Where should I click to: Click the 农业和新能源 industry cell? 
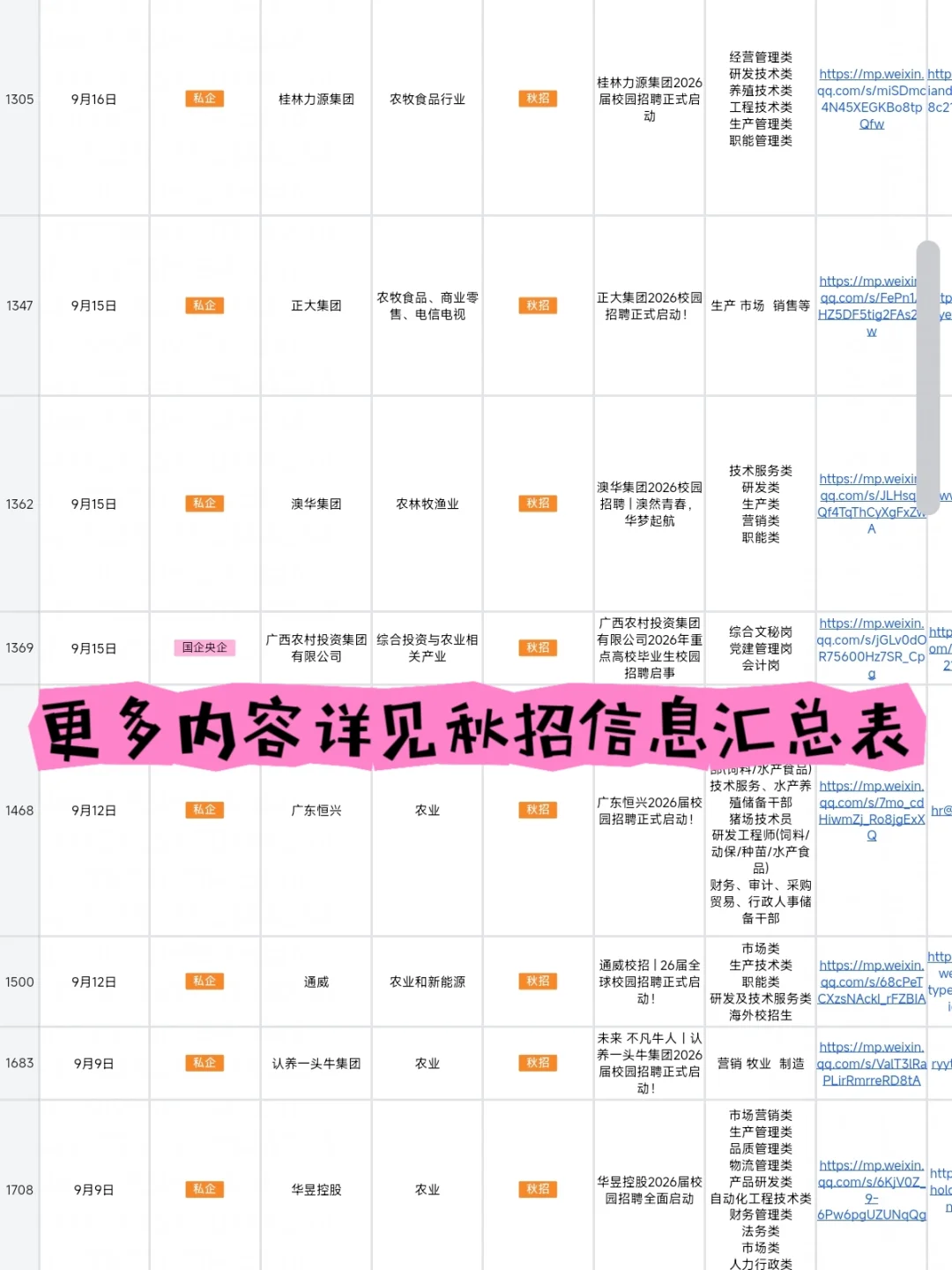(428, 982)
